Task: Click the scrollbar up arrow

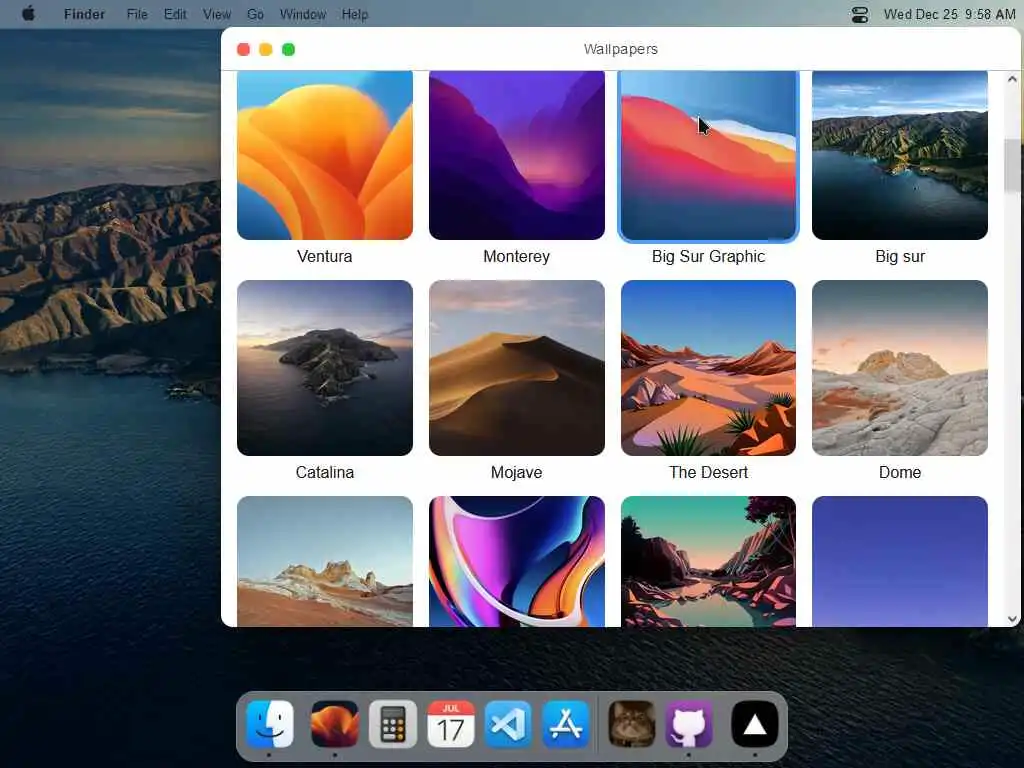Action: click(x=1012, y=79)
